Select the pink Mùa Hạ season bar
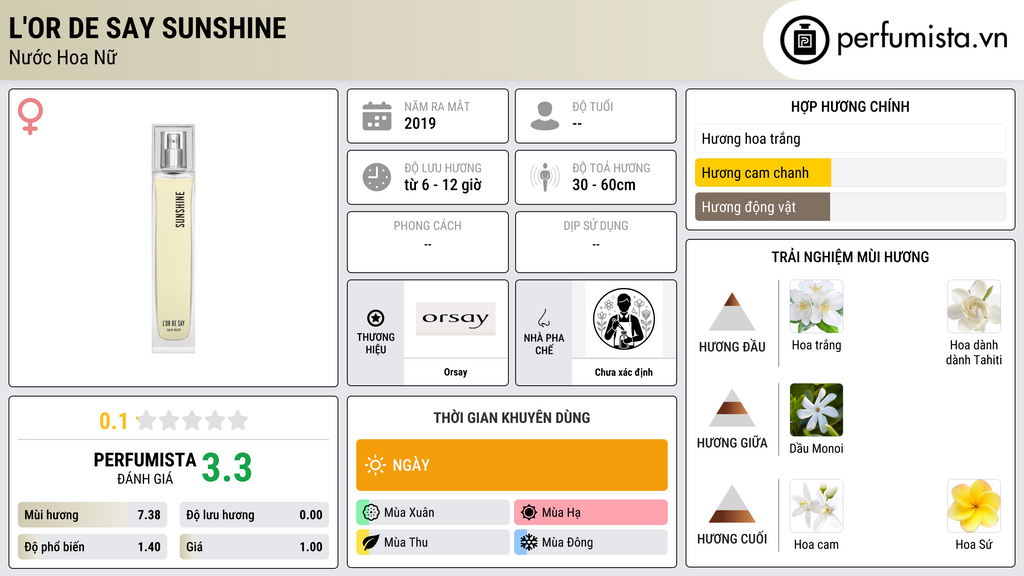The height and width of the screenshot is (576, 1024). point(591,513)
